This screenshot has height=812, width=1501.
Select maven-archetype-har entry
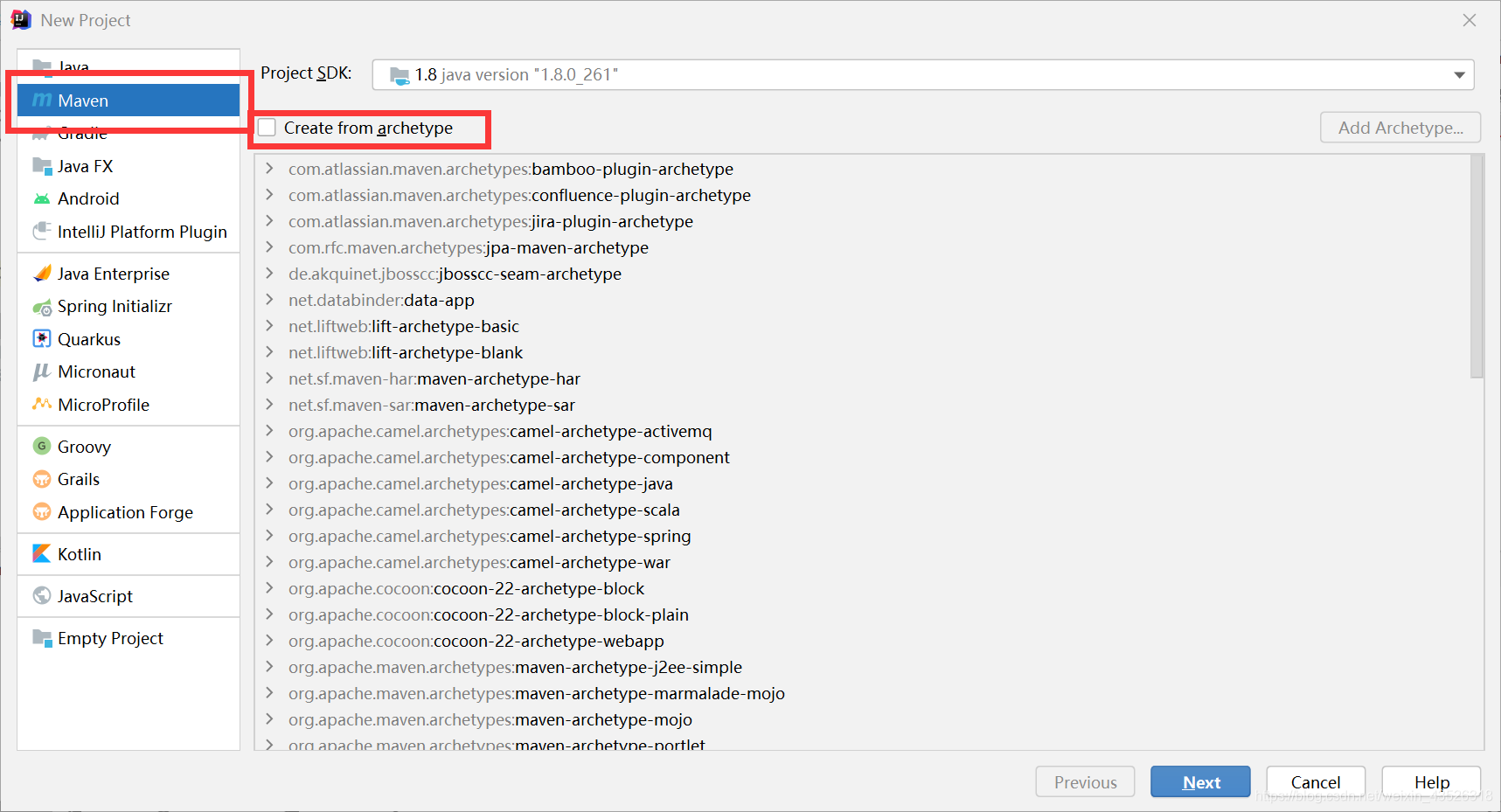(434, 378)
